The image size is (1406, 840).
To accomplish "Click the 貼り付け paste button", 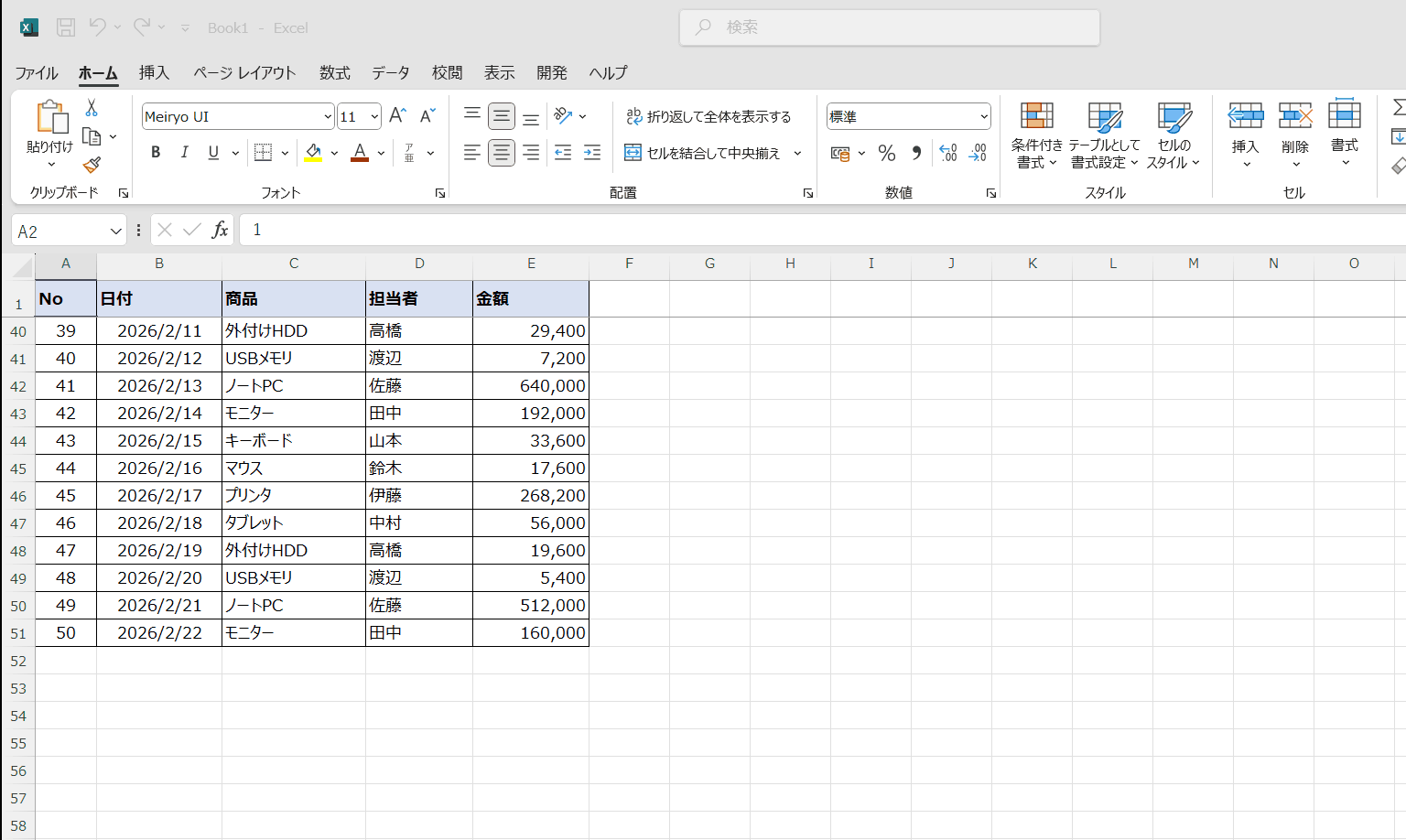I will (50, 135).
